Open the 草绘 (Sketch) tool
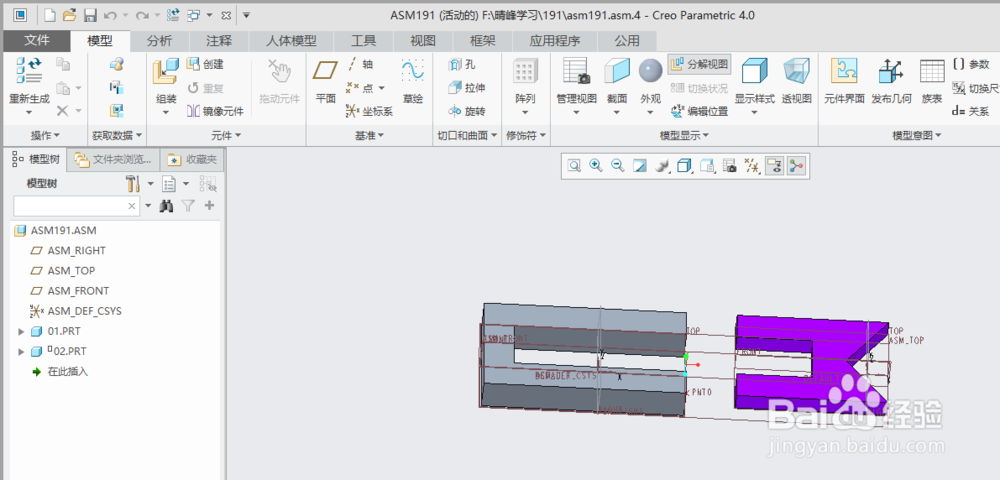 coord(413,81)
